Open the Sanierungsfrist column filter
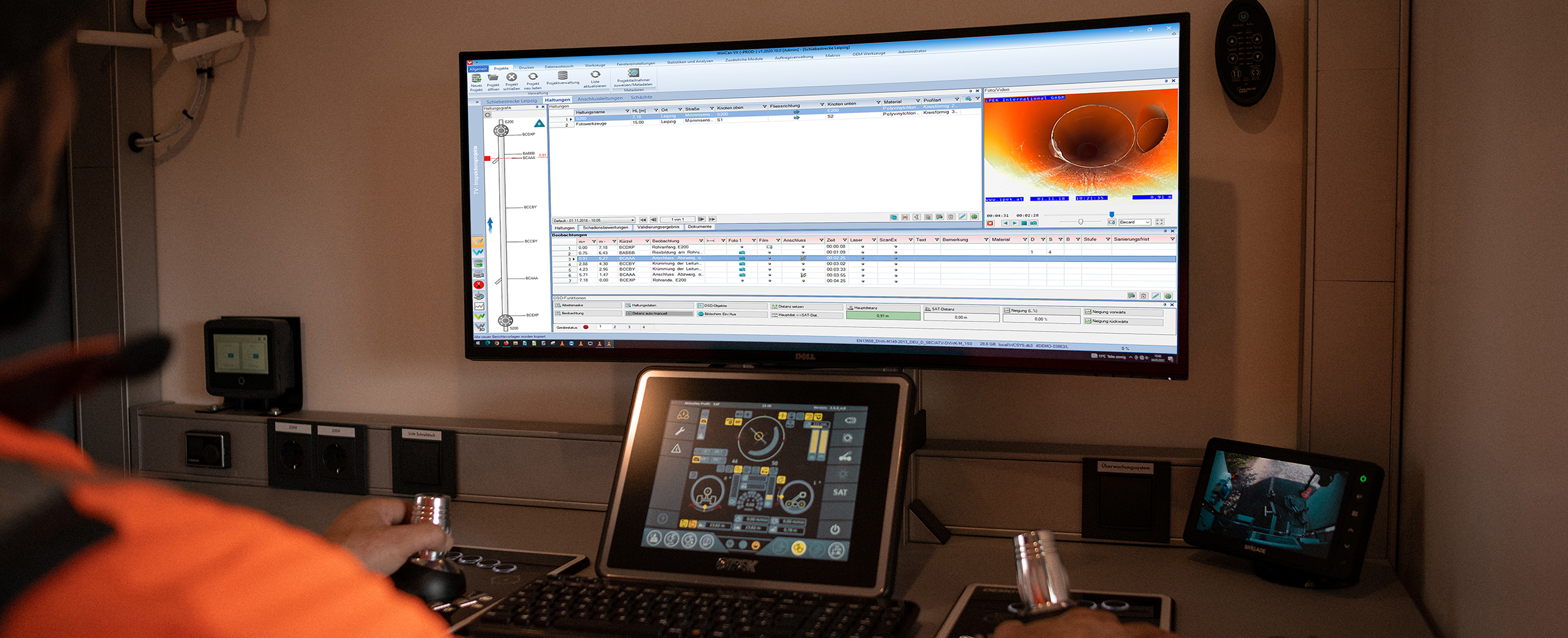The width and height of the screenshot is (1568, 638). point(1172,240)
